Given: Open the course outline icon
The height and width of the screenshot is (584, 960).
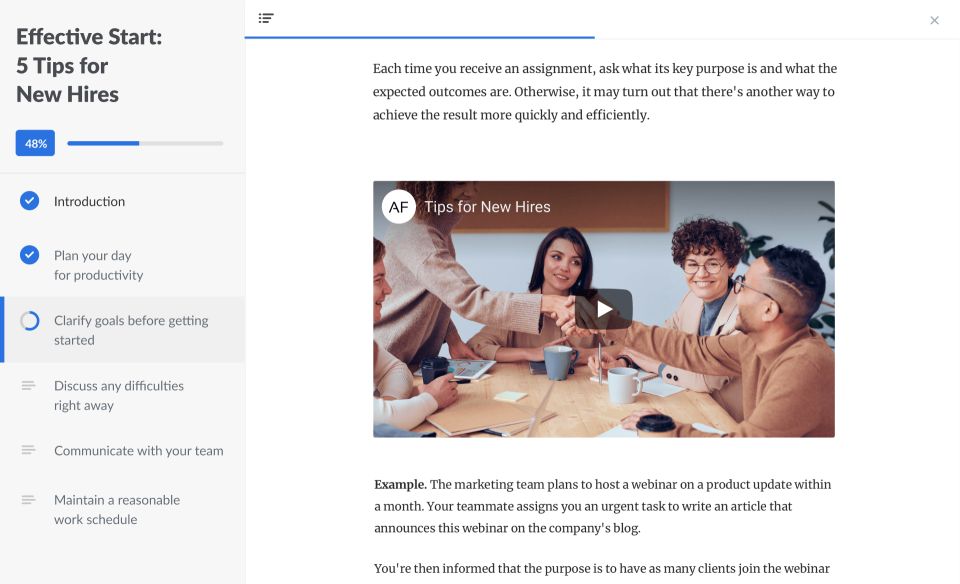Looking at the screenshot, I should pyautogui.click(x=265, y=18).
